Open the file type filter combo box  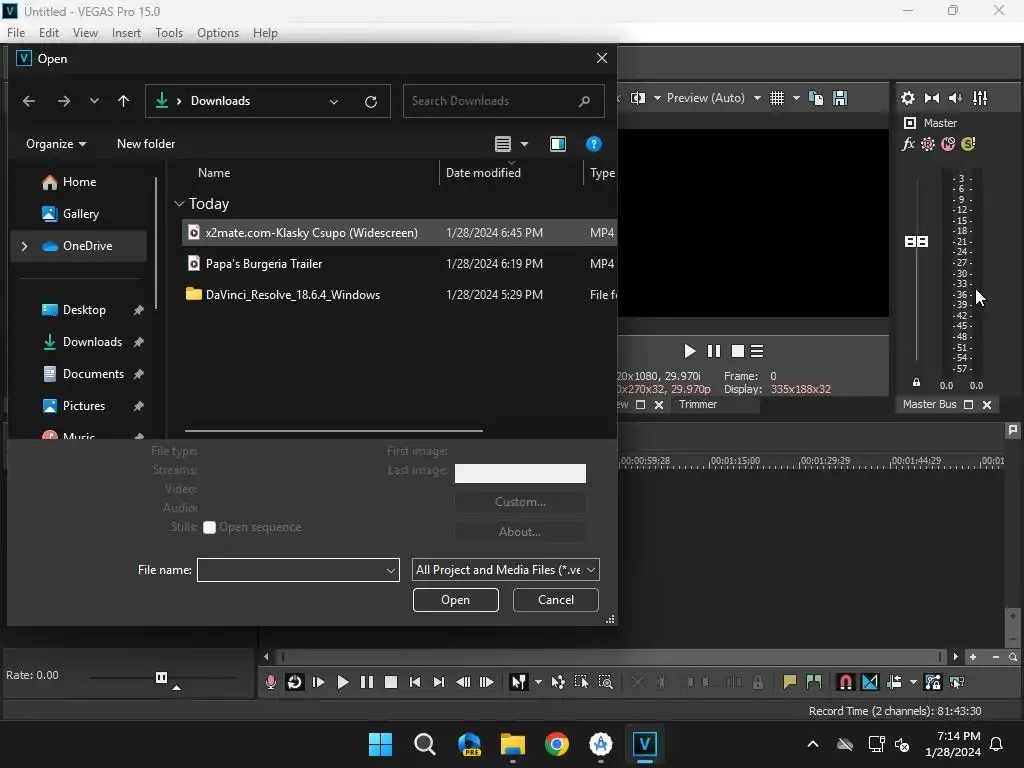click(x=505, y=570)
